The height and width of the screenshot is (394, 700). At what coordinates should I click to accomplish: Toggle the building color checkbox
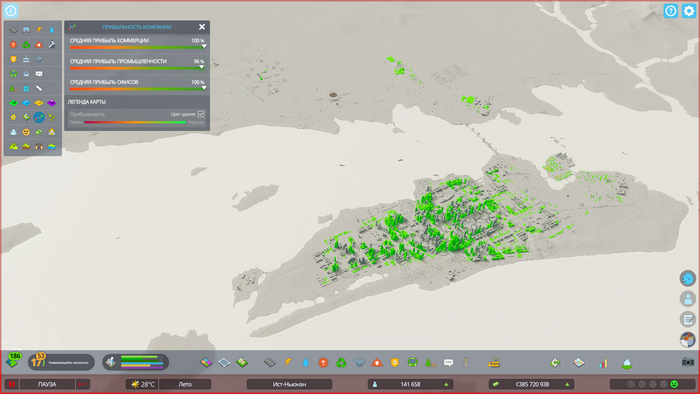coord(201,114)
